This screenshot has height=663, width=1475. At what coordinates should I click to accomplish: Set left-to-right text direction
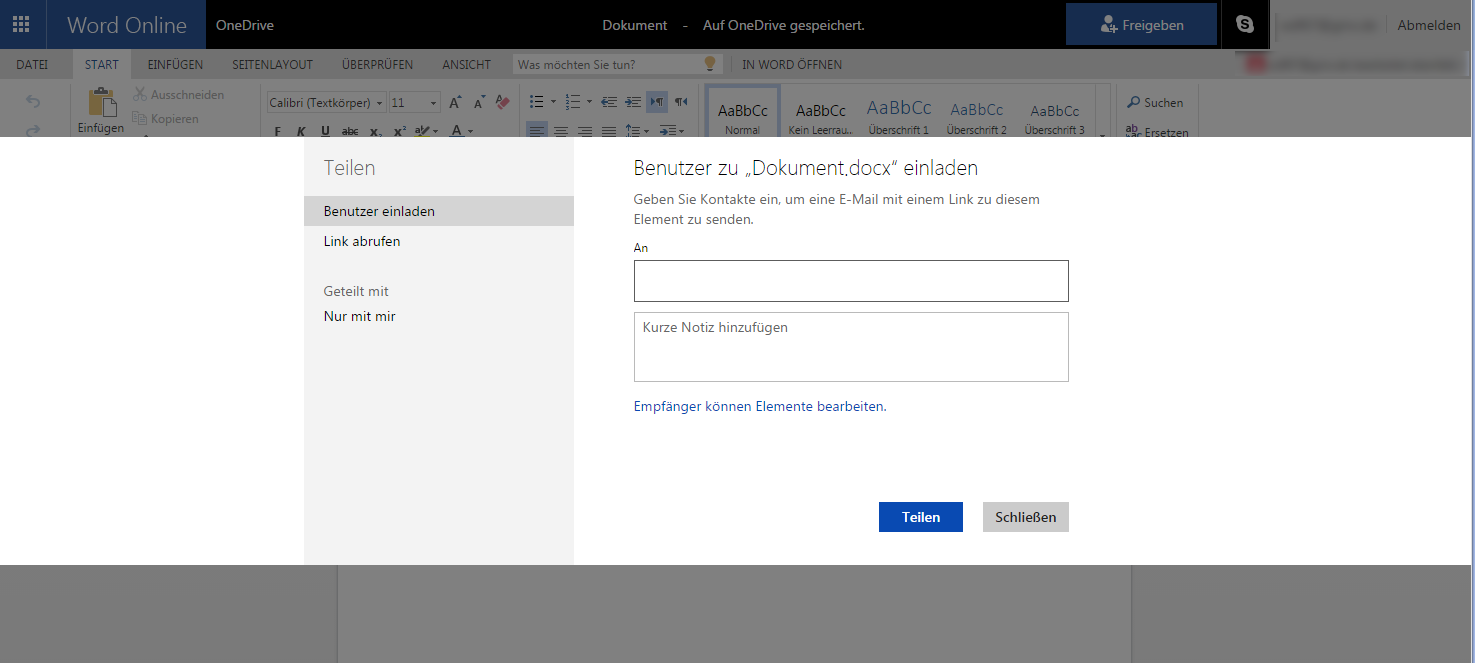click(657, 102)
